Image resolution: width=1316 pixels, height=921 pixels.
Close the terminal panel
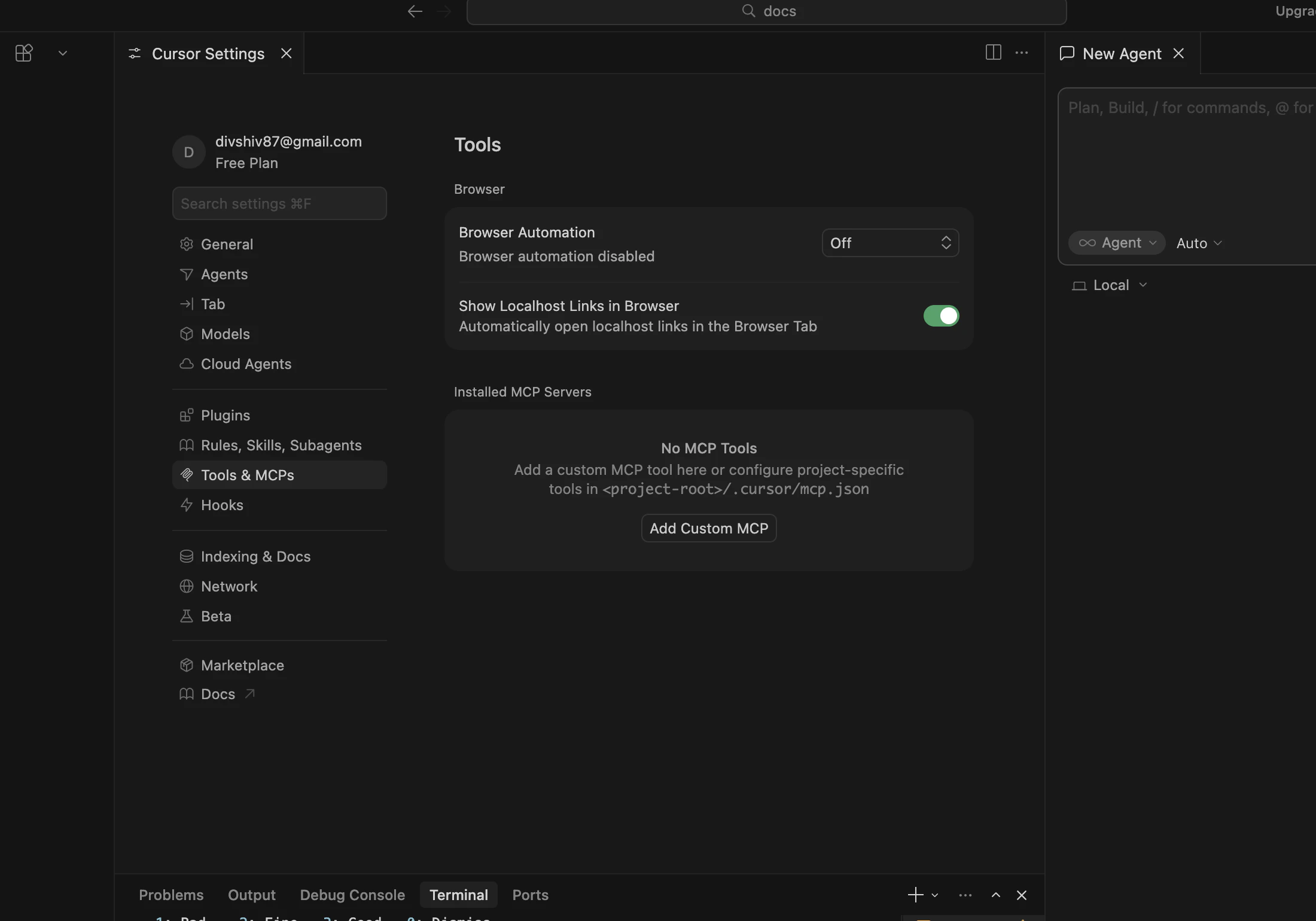pos(1021,895)
